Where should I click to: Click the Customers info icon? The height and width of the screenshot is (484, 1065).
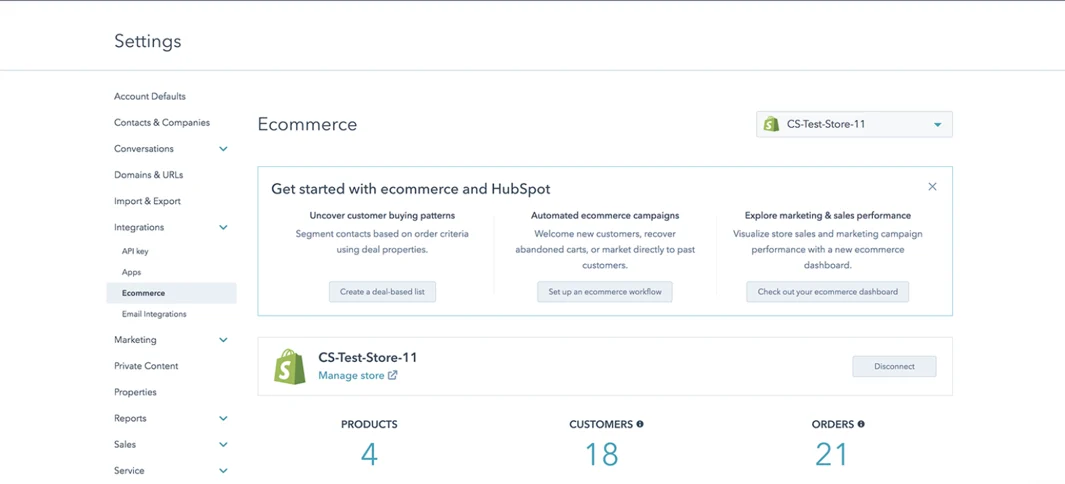point(639,424)
